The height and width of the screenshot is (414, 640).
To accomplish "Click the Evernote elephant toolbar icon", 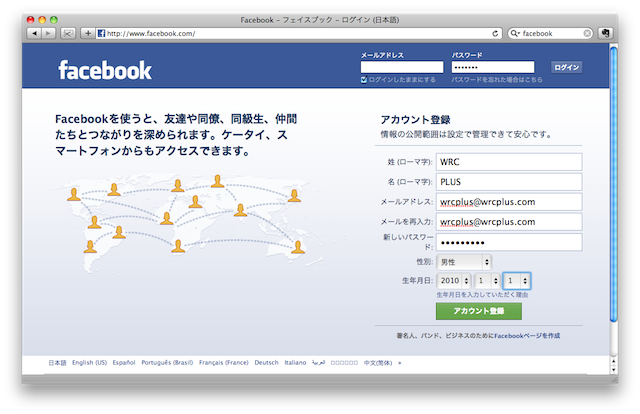I will (x=606, y=33).
